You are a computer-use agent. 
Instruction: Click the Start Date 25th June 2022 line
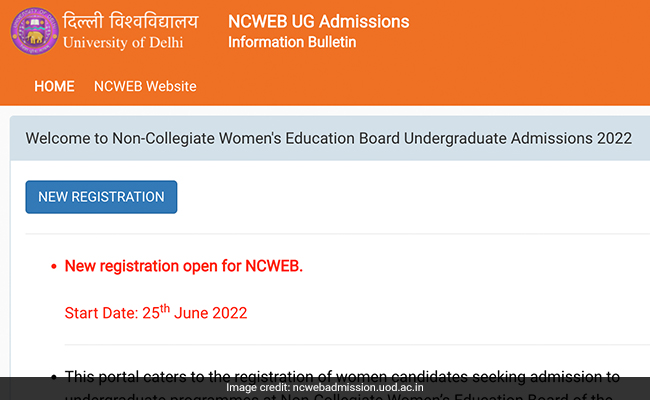coord(155,312)
